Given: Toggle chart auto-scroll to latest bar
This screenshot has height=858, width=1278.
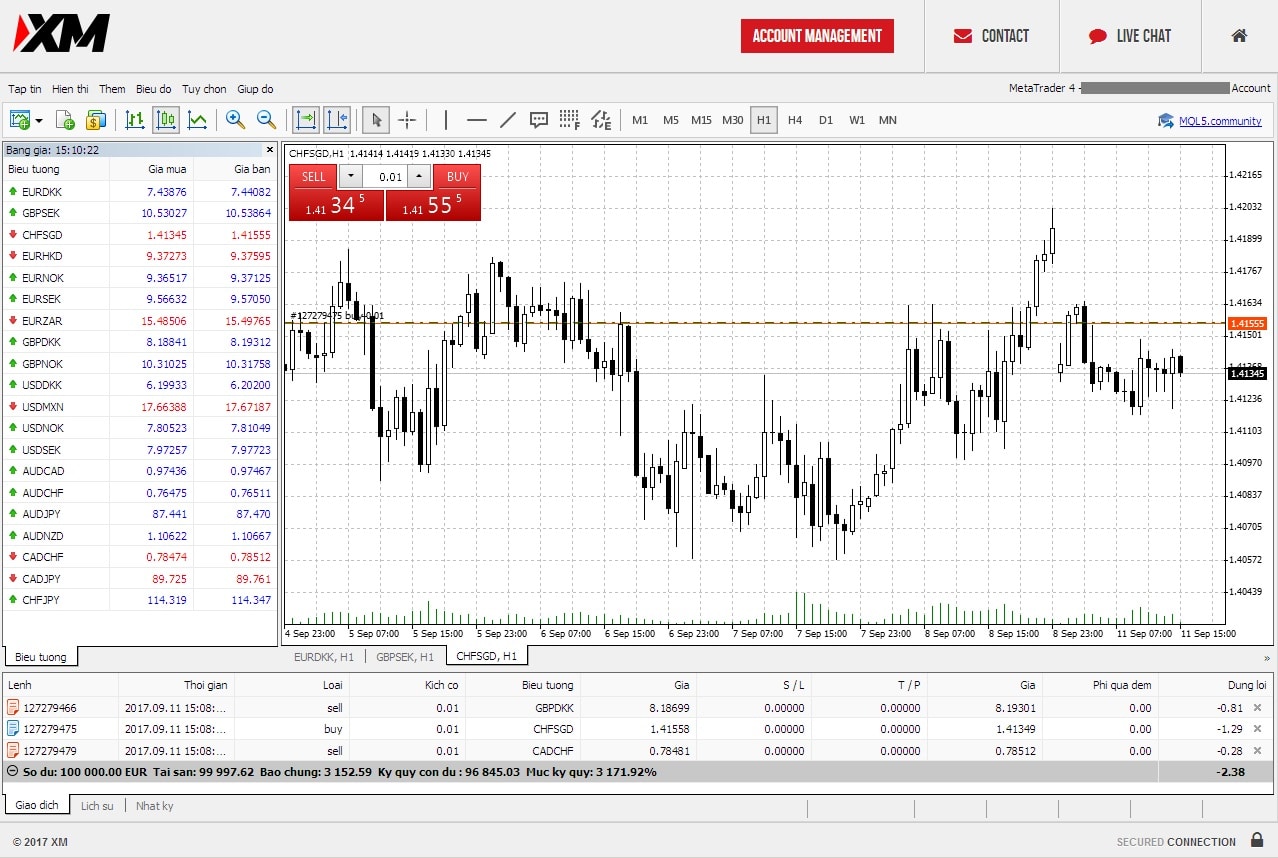Looking at the screenshot, I should tap(305, 120).
